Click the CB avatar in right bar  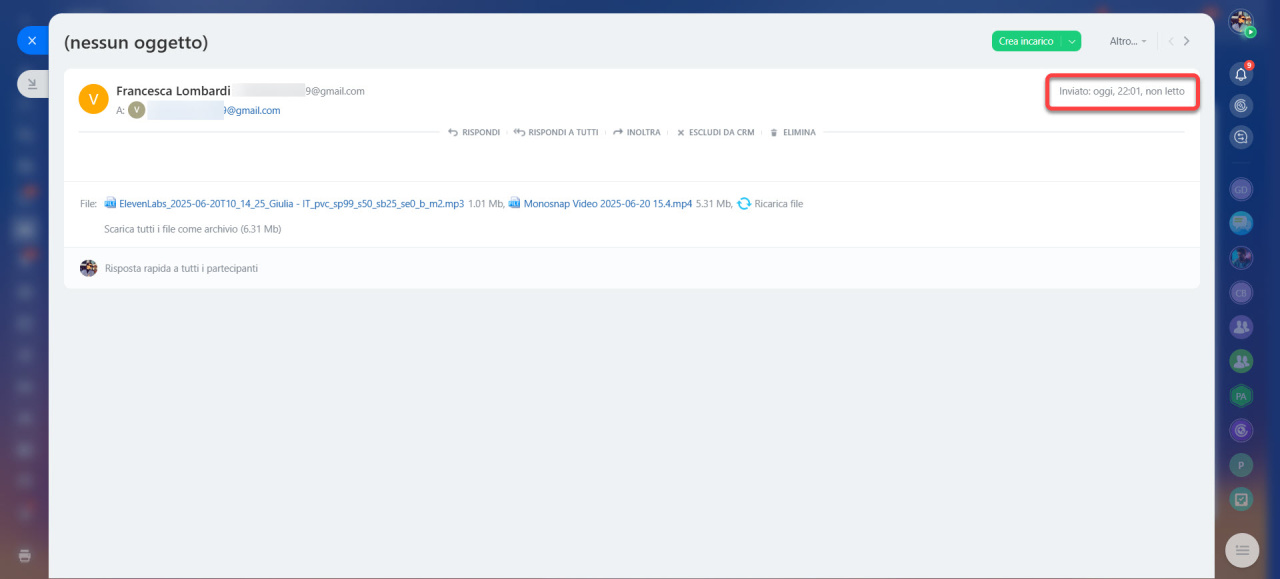tap(1241, 293)
